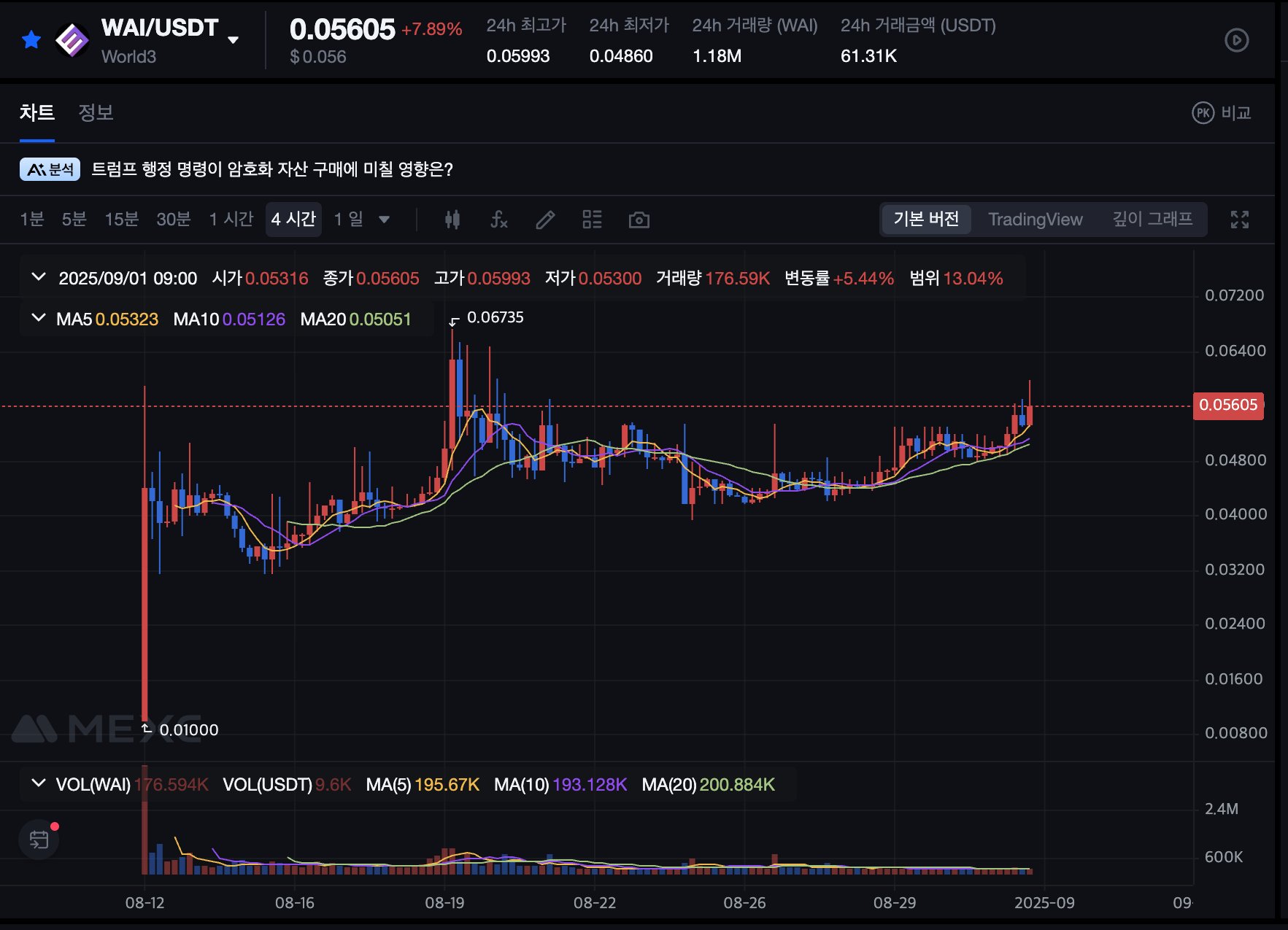Viewport: 1288px width, 930px height.
Task: Click the 거래량 176.59K value in info row
Action: coord(737,279)
